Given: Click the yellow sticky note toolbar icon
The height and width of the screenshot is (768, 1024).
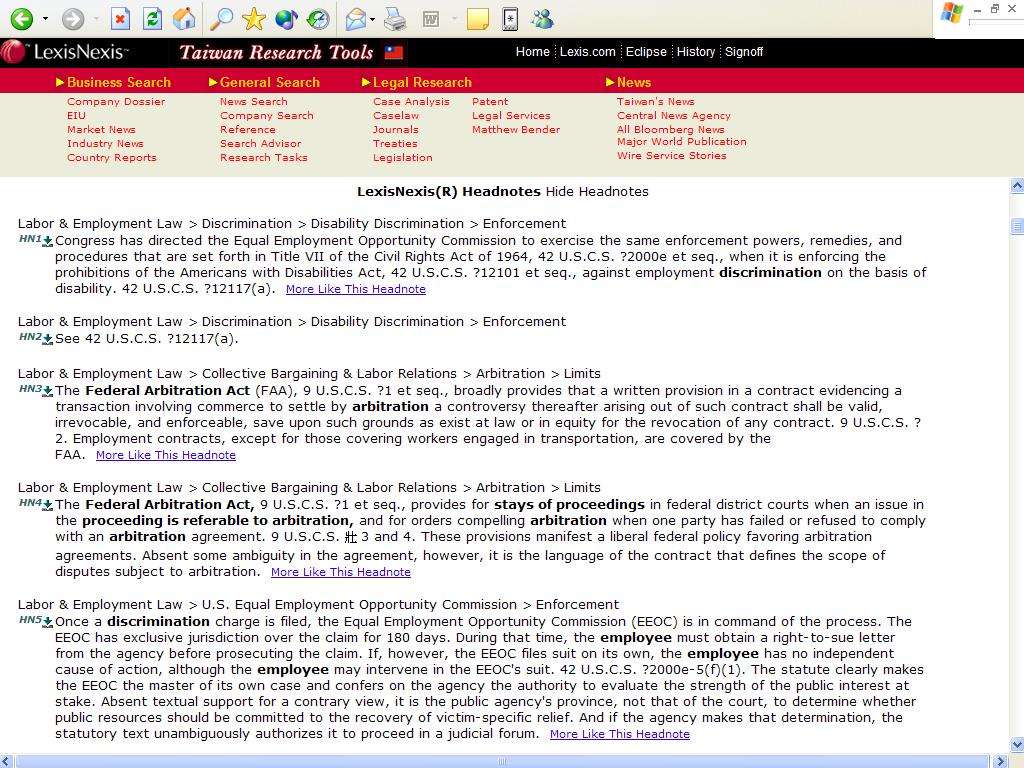Looking at the screenshot, I should click(477, 19).
